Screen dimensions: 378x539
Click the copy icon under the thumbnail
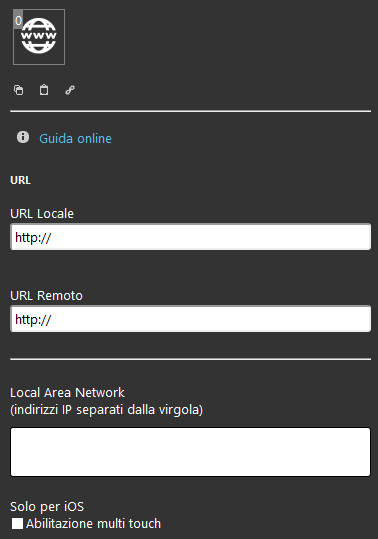(19, 90)
